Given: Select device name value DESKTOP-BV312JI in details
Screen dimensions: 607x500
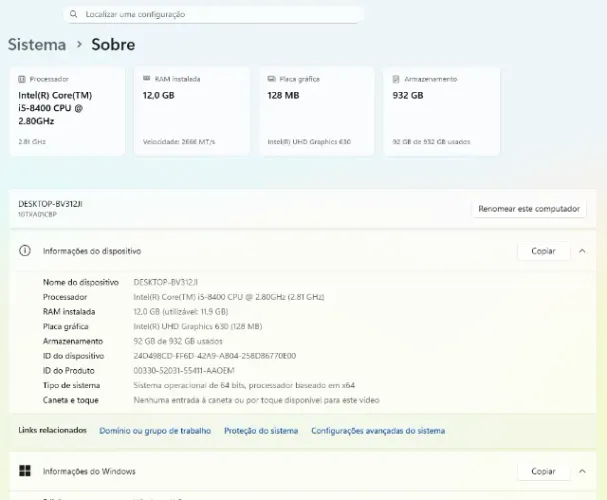Looking at the screenshot, I should click(x=166, y=282).
